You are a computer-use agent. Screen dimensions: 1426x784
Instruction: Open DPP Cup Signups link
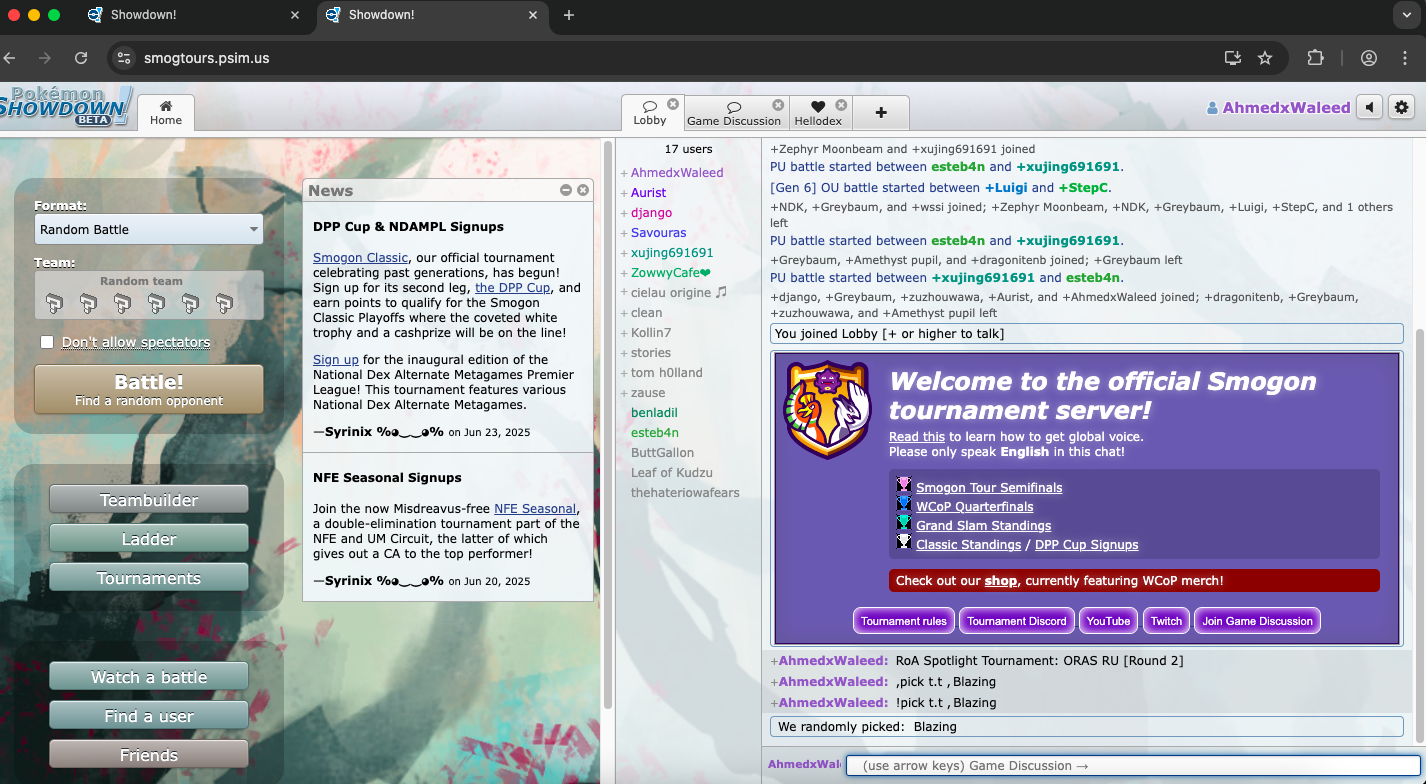point(1086,545)
